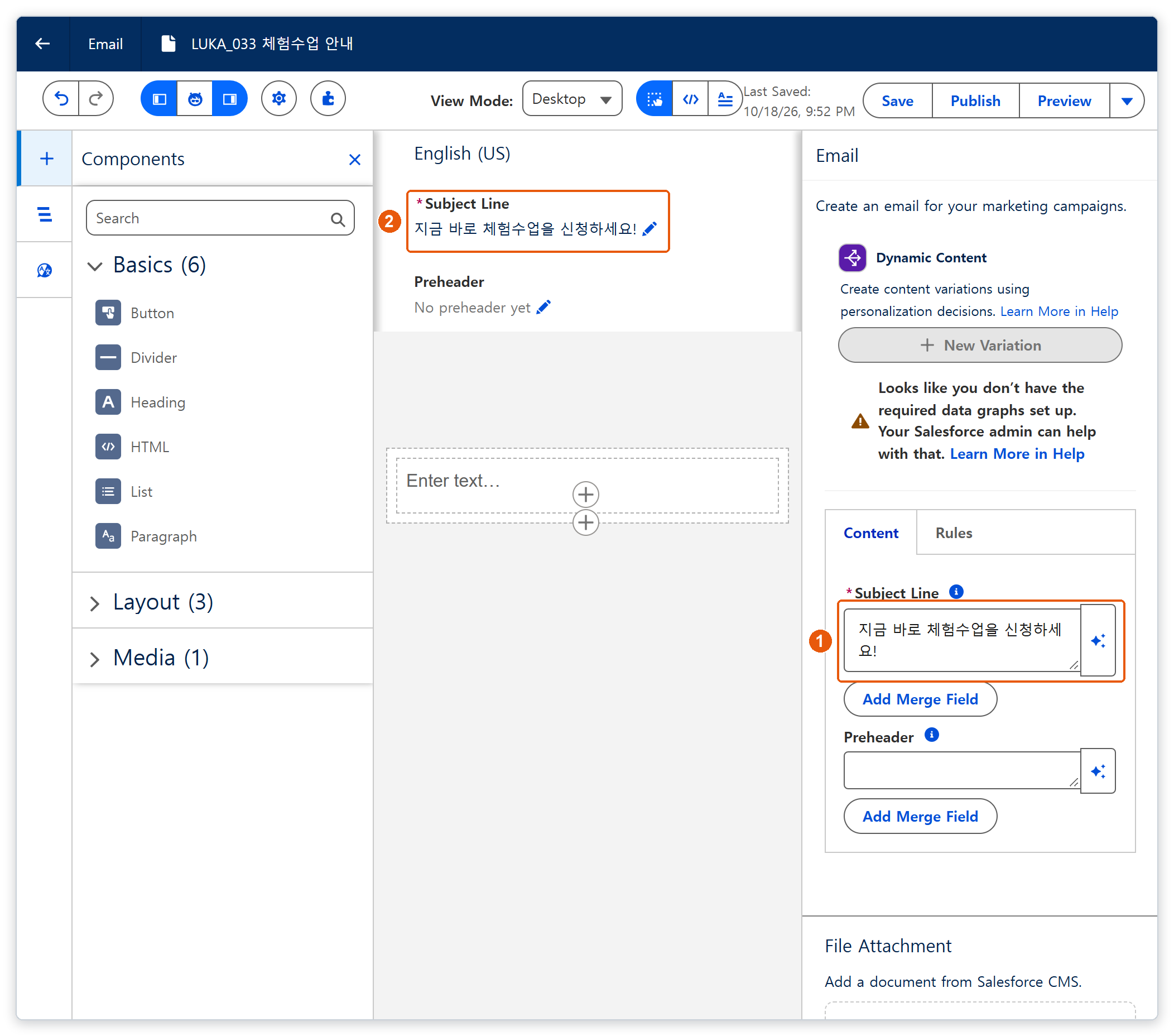This screenshot has width=1174, height=1036.
Task: Open the Learn More in Help link under Dynamic Content
Action: point(1059,311)
